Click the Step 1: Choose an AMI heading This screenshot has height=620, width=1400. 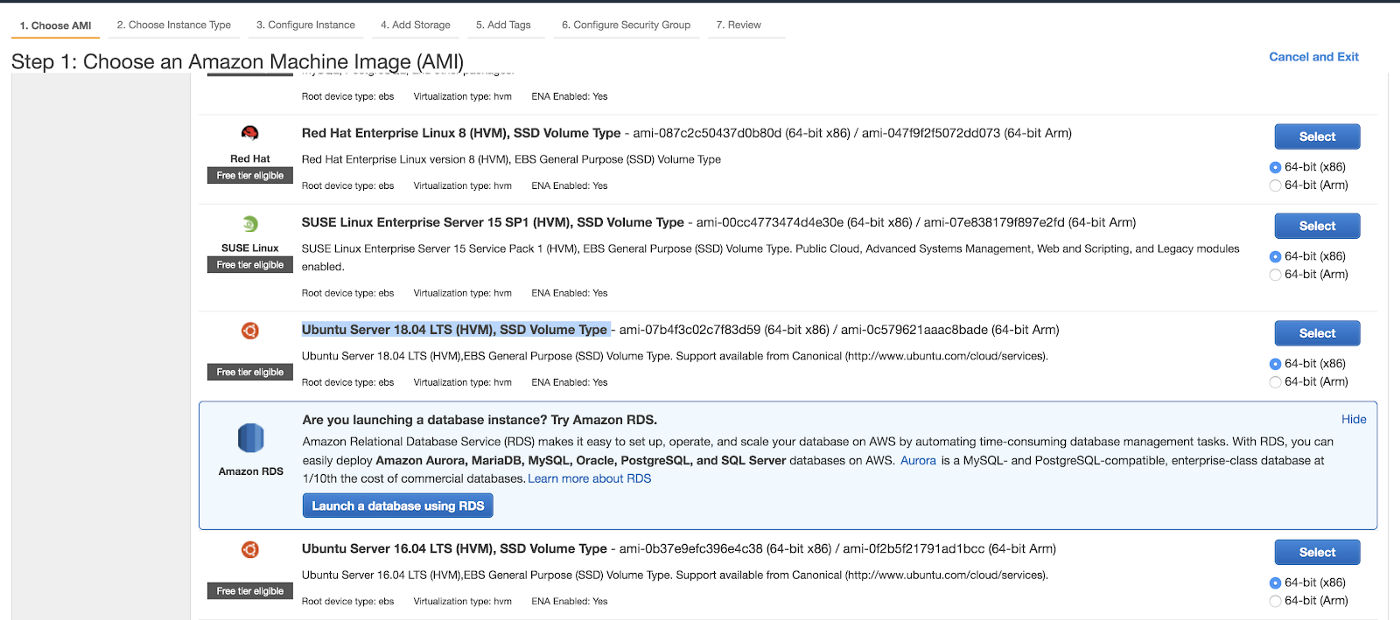click(x=238, y=61)
